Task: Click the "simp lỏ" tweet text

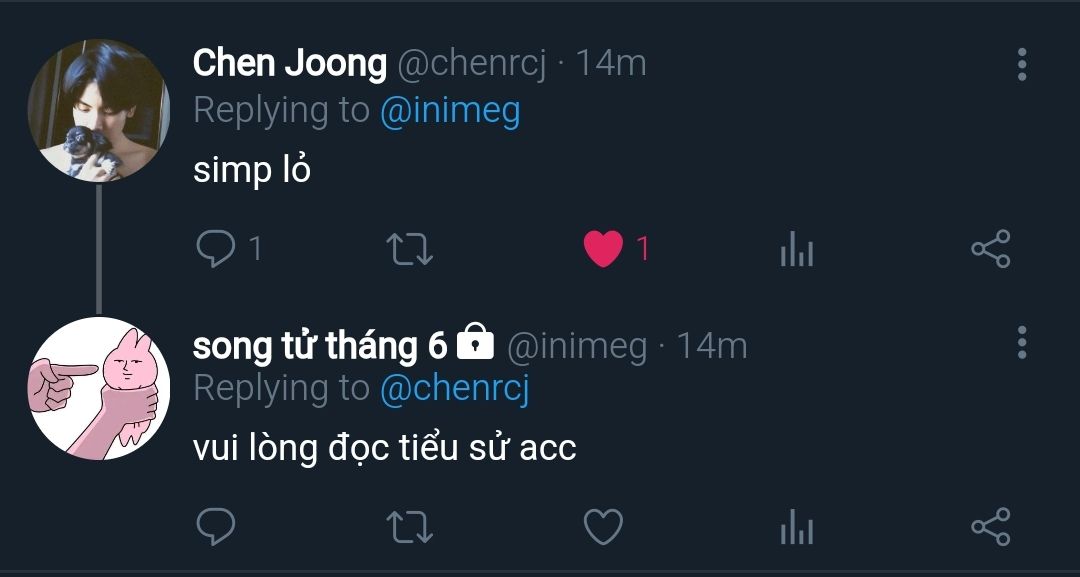Action: coord(252,170)
